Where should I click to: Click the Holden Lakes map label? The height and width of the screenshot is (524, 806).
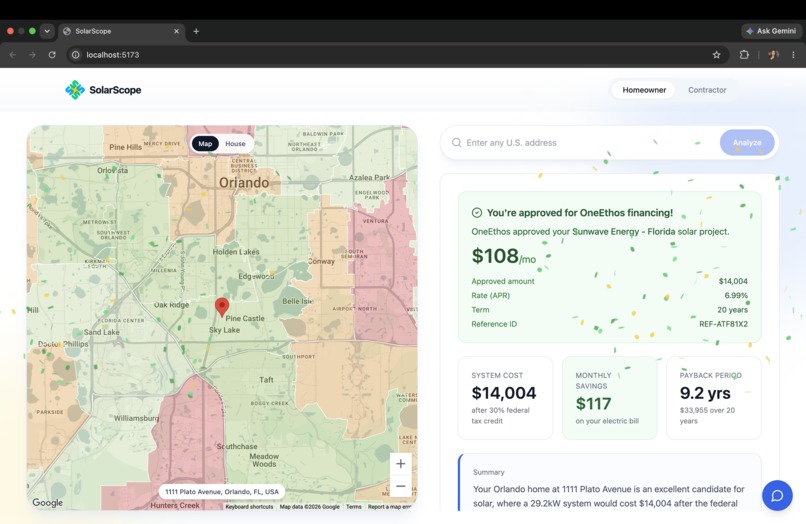(236, 252)
